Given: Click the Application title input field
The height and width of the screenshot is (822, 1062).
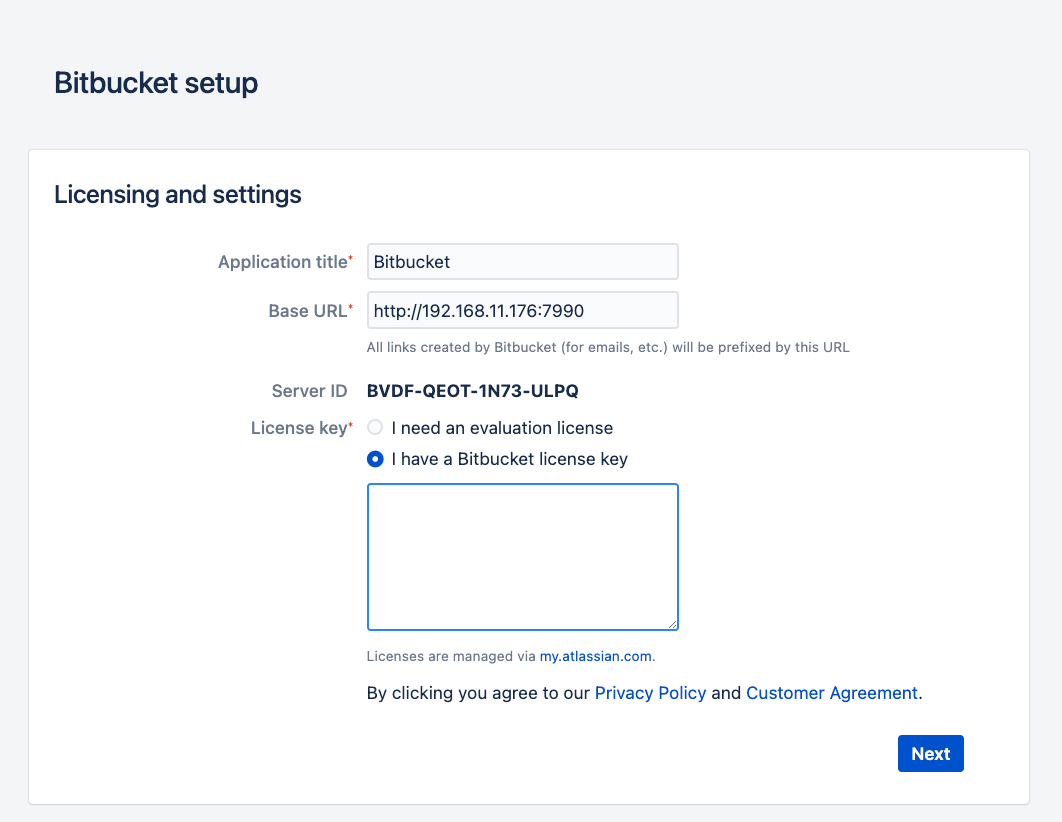Looking at the screenshot, I should tap(522, 261).
